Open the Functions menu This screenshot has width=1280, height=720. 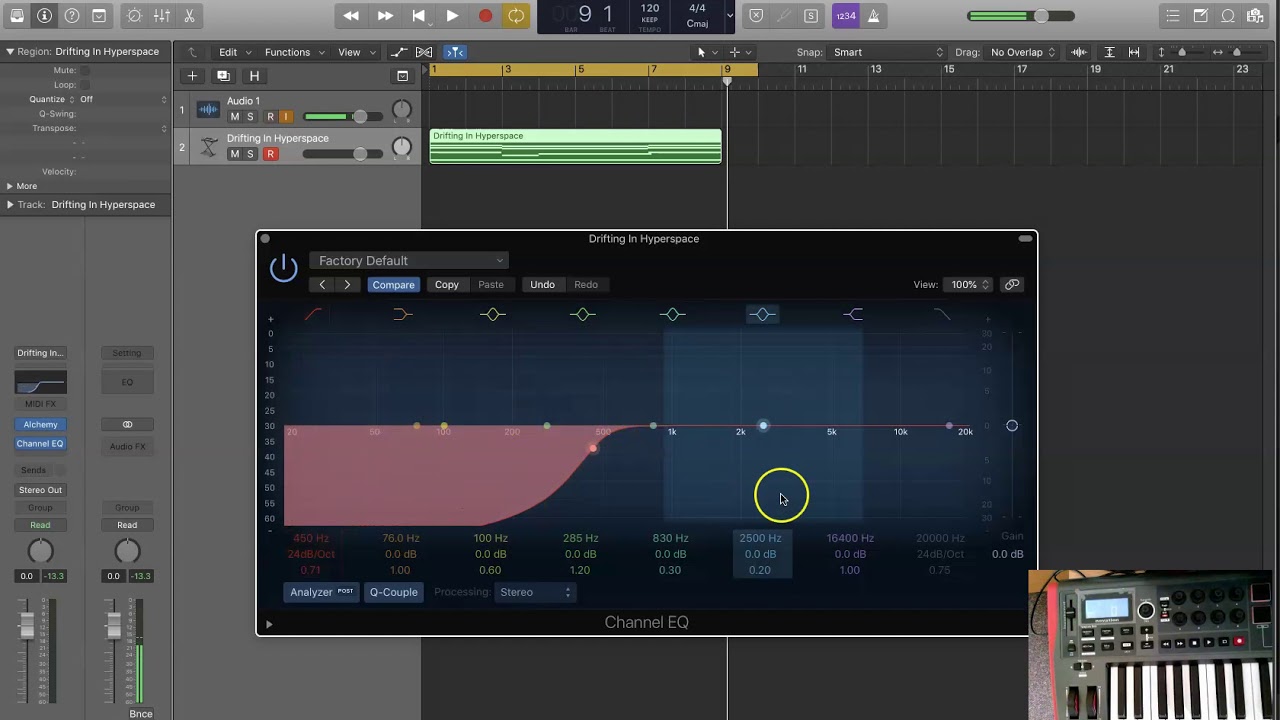[x=294, y=52]
